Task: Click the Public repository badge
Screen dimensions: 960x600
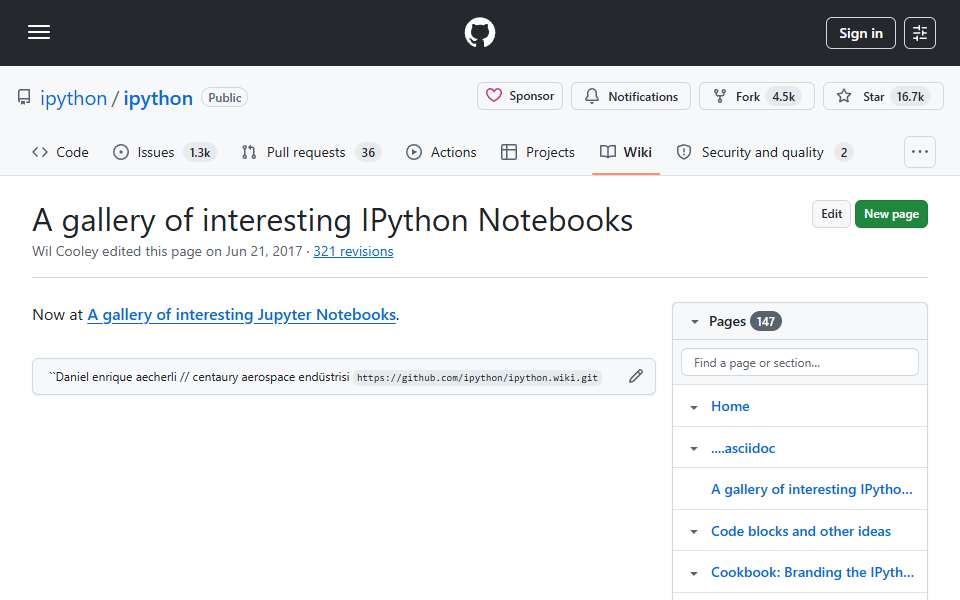Action: (224, 97)
